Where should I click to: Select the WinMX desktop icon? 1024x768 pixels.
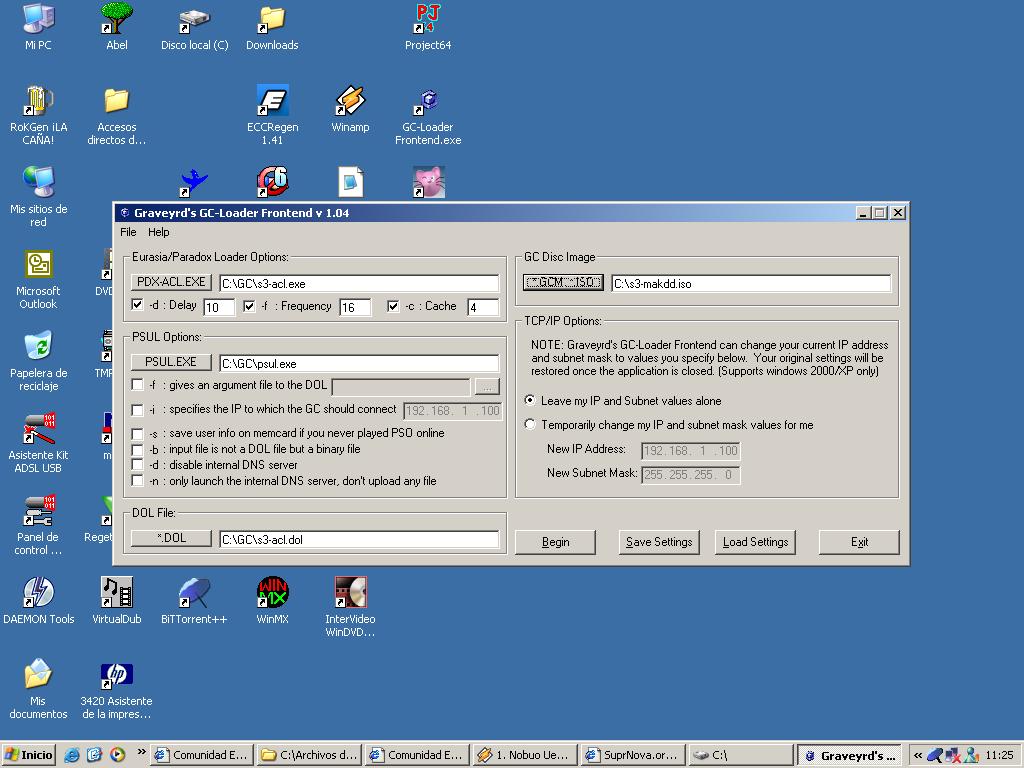pyautogui.click(x=272, y=594)
